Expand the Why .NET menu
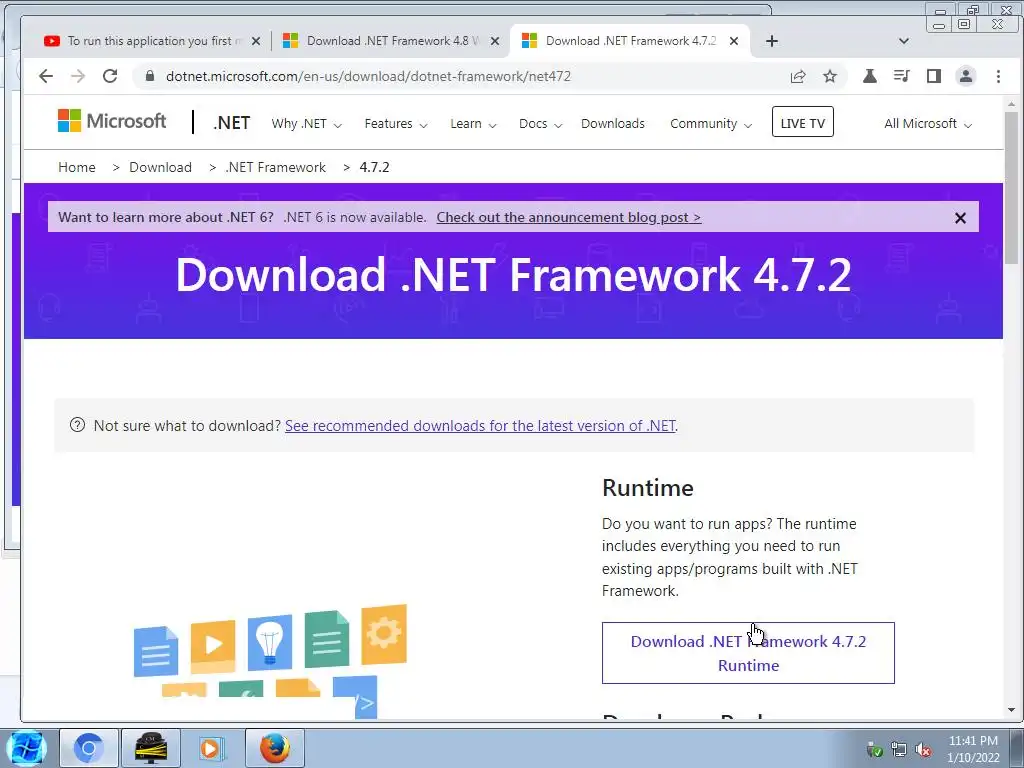 point(306,123)
